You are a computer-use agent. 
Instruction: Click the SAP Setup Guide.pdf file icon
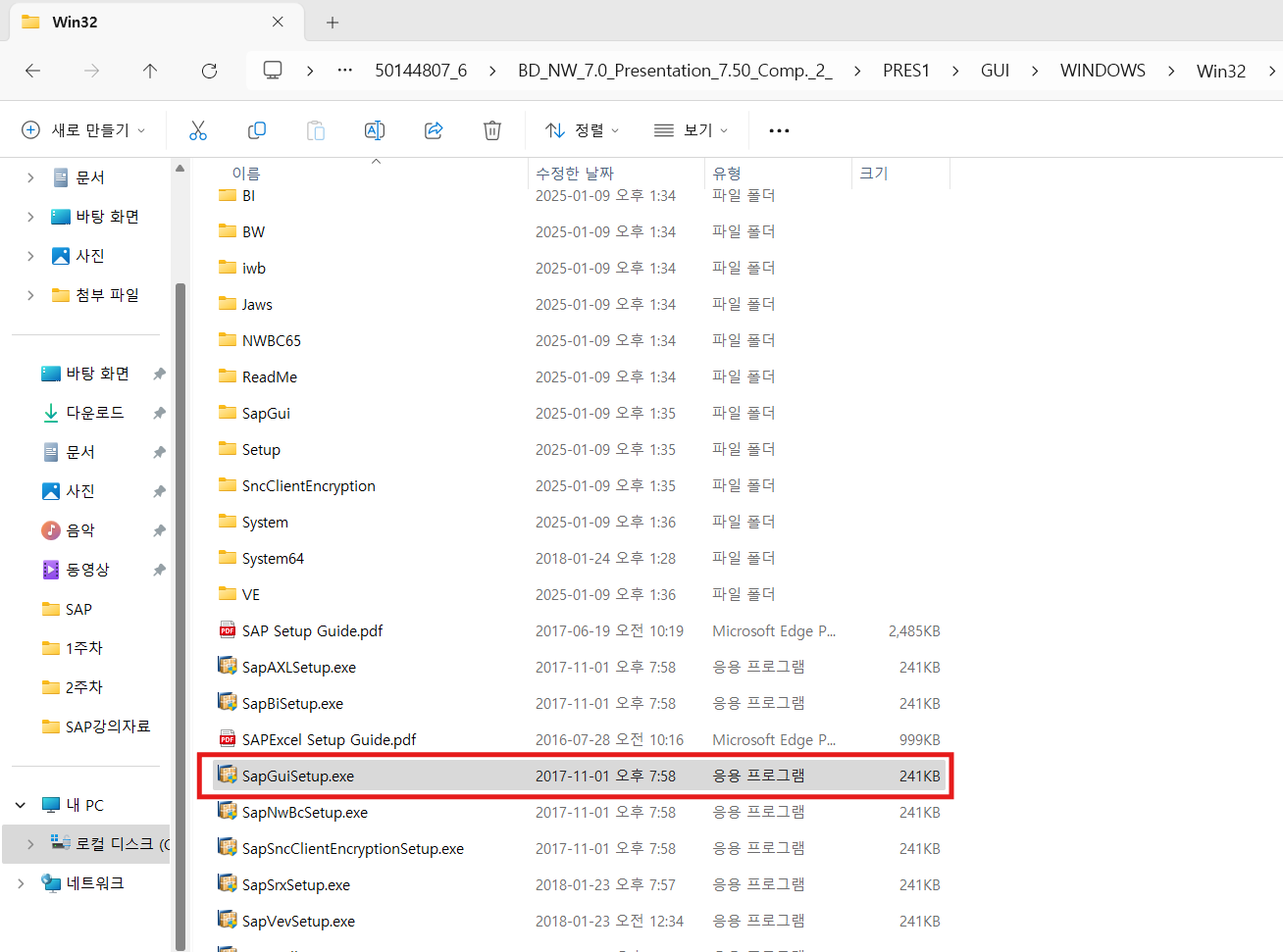point(228,630)
